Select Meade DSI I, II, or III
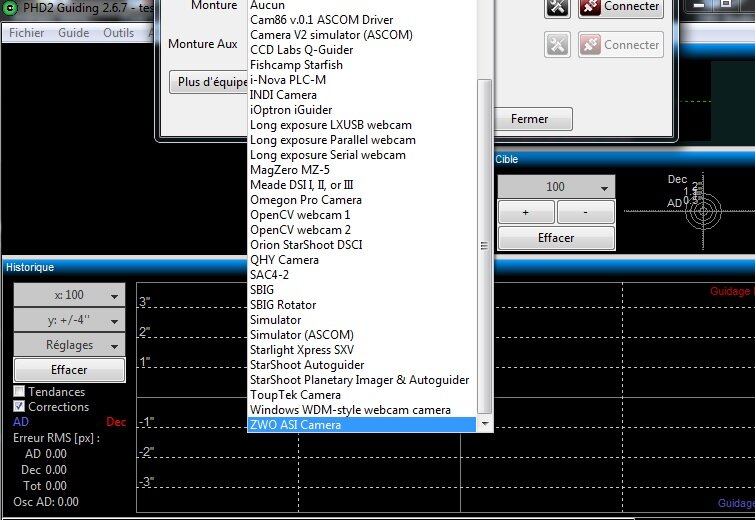Image resolution: width=755 pixels, height=520 pixels. [x=362, y=184]
